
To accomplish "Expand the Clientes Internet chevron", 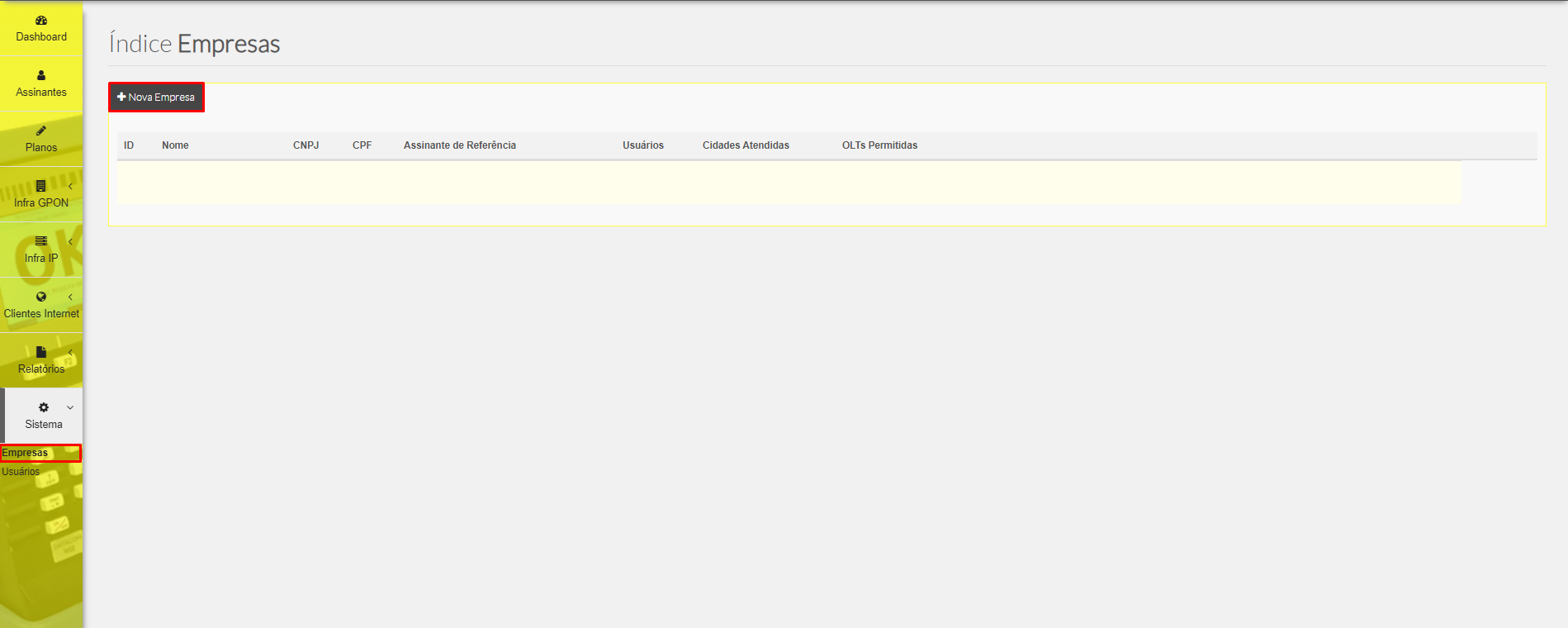I will coord(70,297).
